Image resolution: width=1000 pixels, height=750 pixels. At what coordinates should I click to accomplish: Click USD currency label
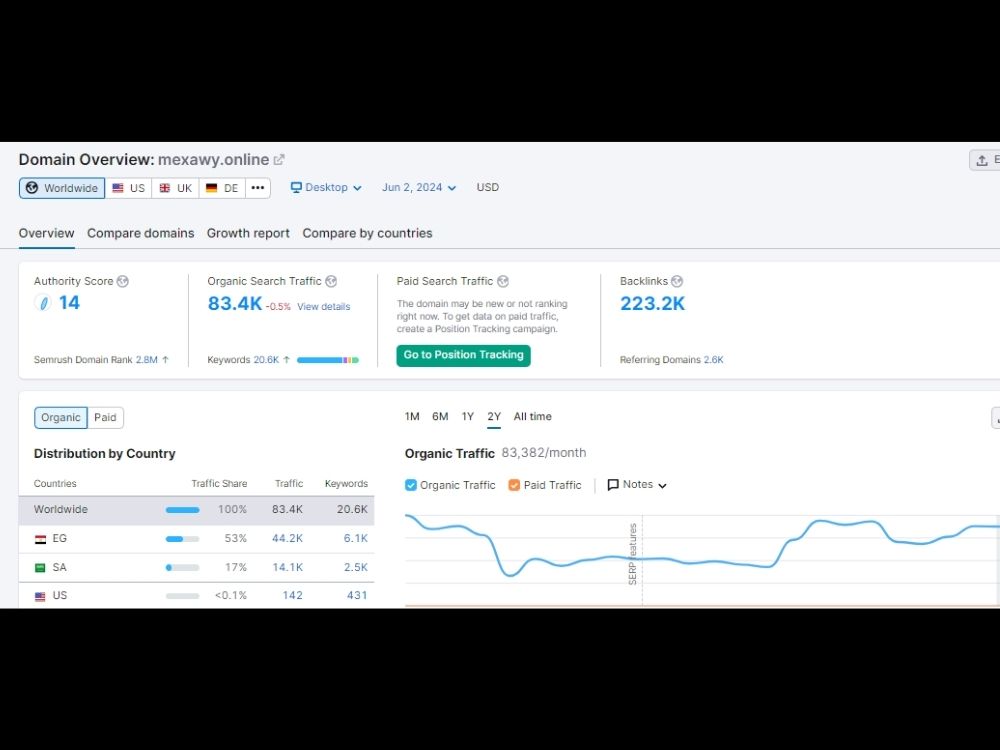(x=487, y=188)
